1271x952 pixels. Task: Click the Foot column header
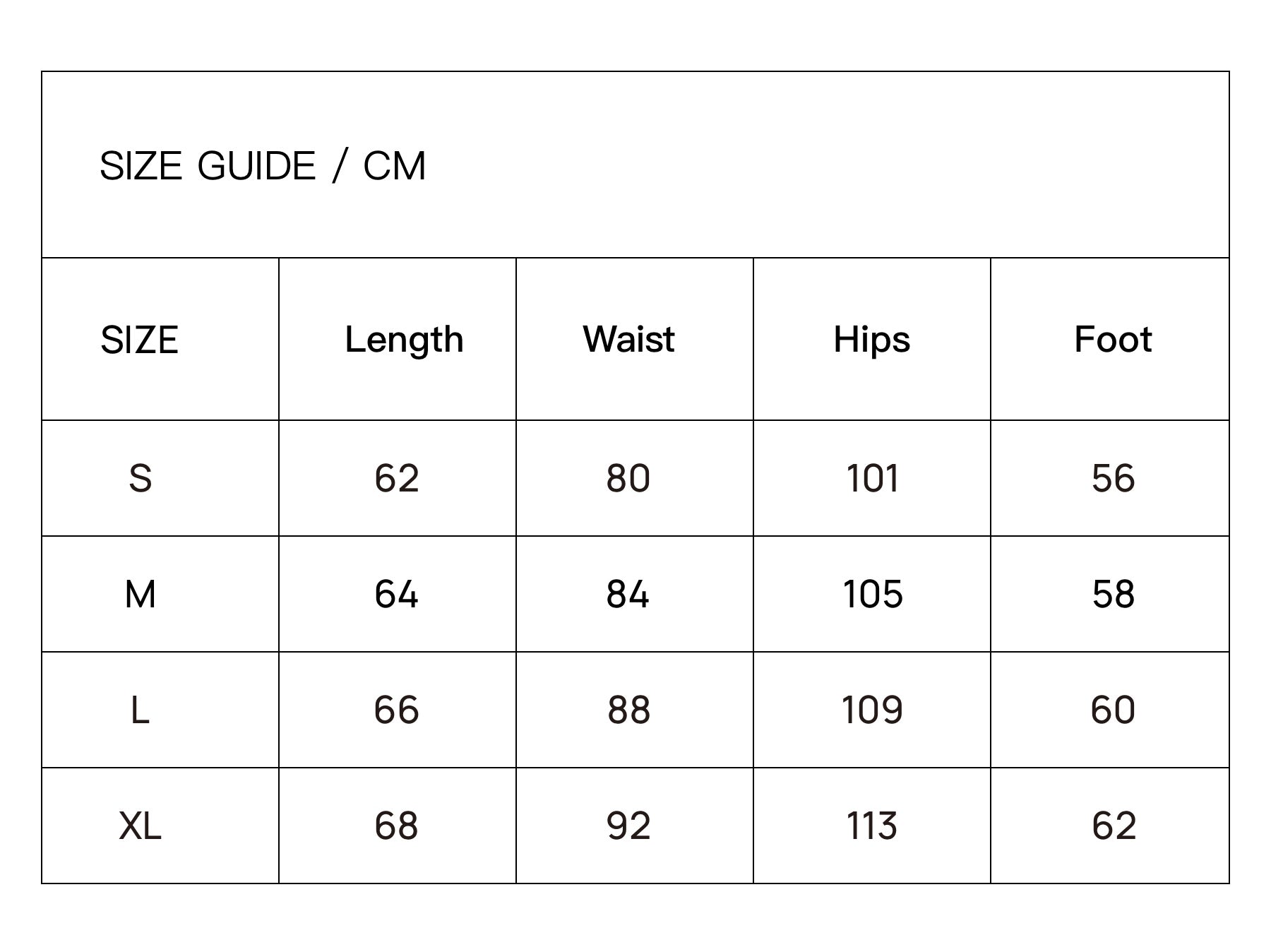click(x=1113, y=339)
